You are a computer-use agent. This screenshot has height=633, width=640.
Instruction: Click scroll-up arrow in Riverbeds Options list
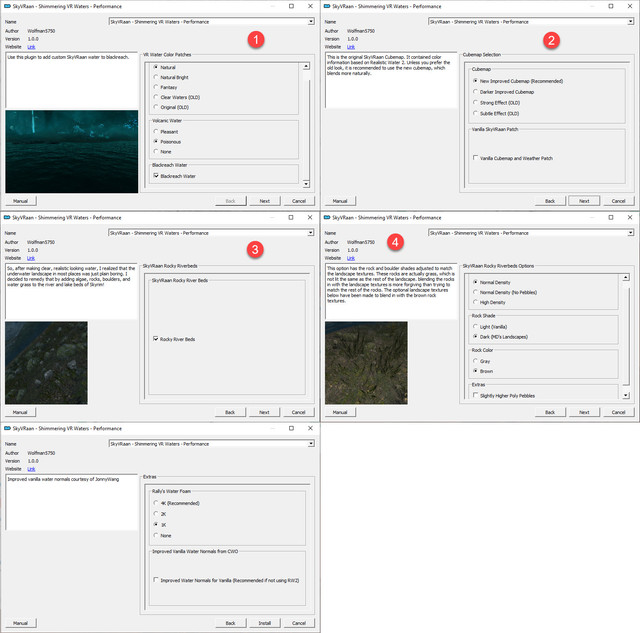coord(626,278)
